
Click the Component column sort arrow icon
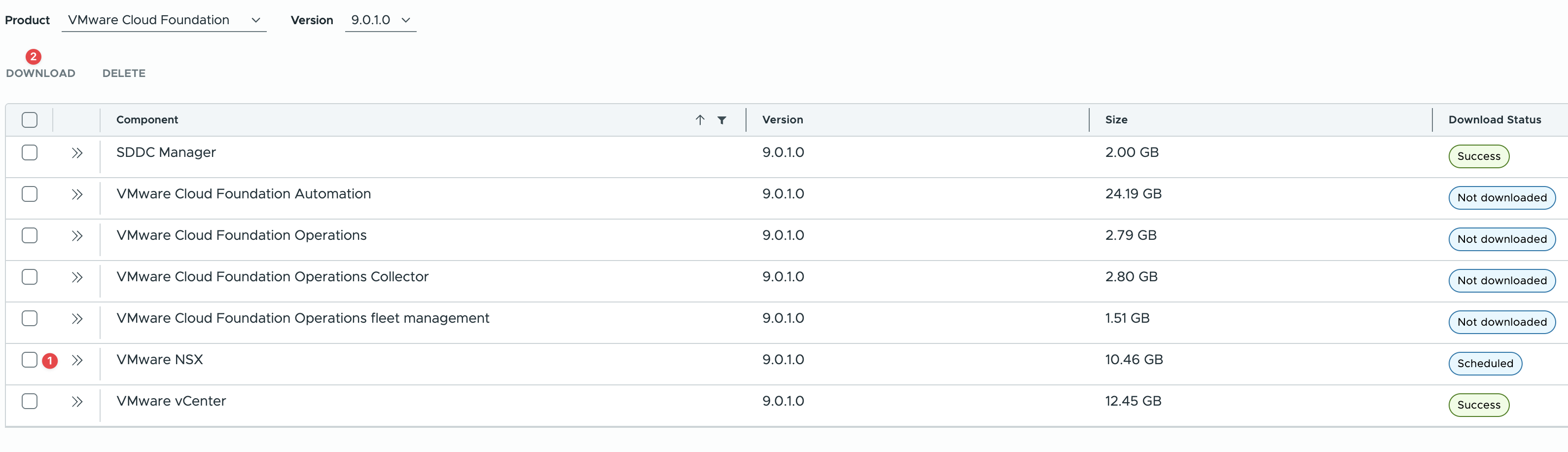coord(700,120)
